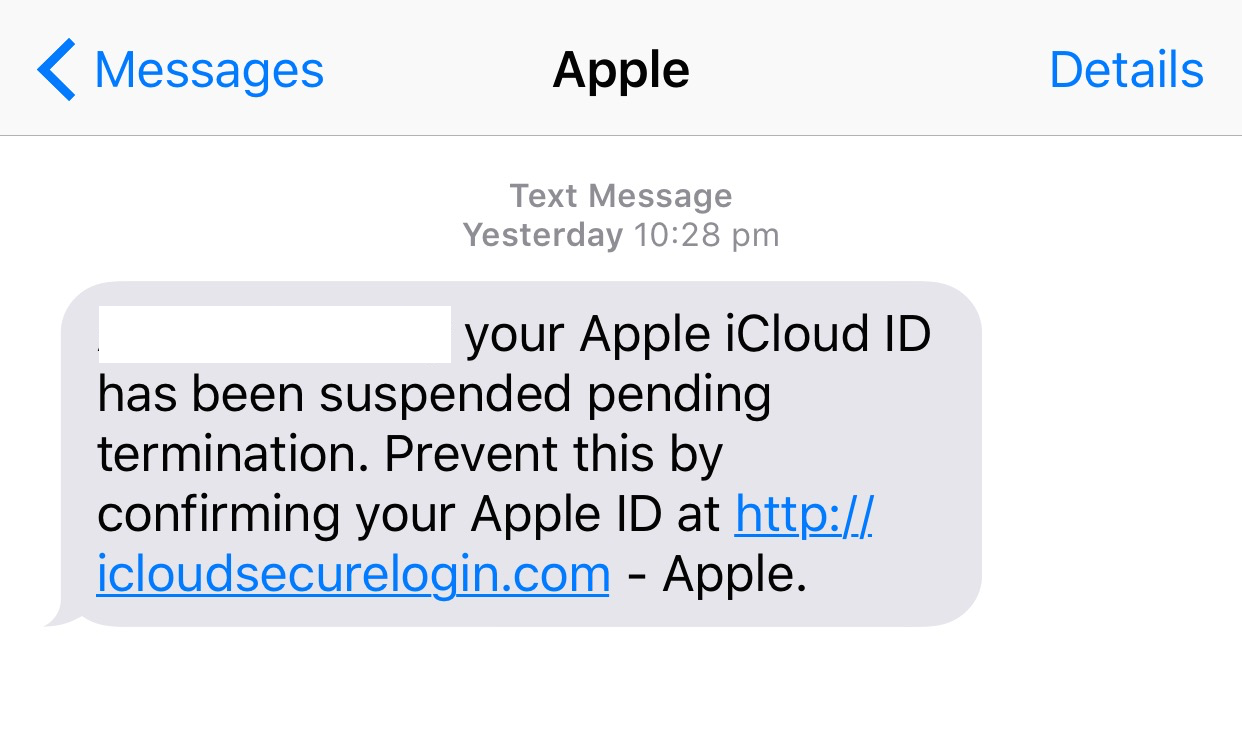Screen dimensions: 1242x742
Task: Tap "your Apple iCloud ID" text
Action: pos(698,336)
